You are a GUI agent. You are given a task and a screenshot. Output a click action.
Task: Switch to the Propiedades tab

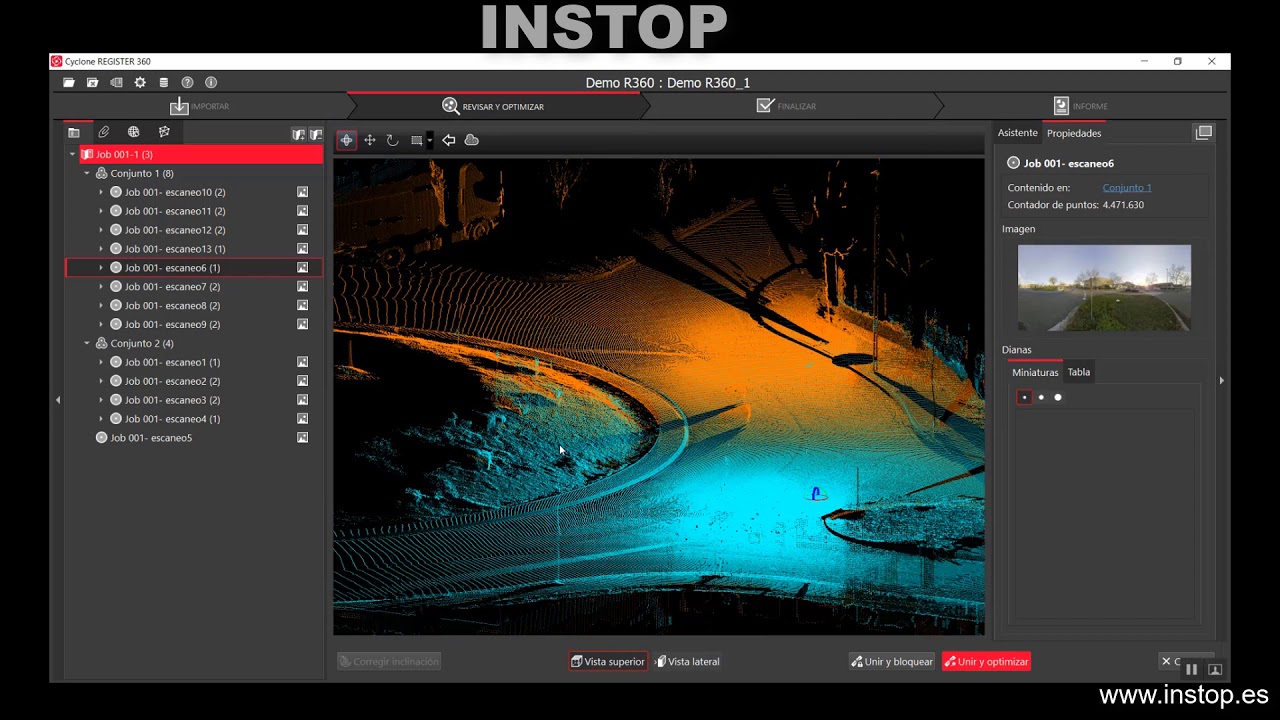click(x=1074, y=133)
